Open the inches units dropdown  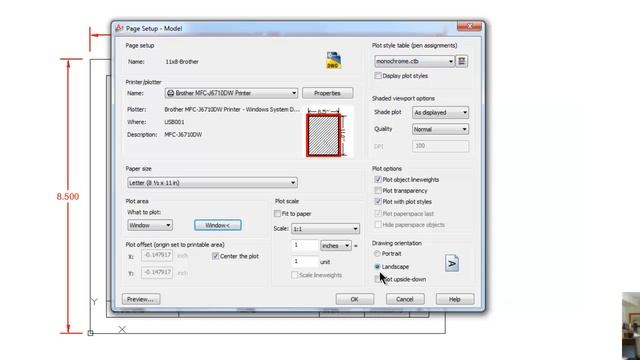tap(336, 245)
